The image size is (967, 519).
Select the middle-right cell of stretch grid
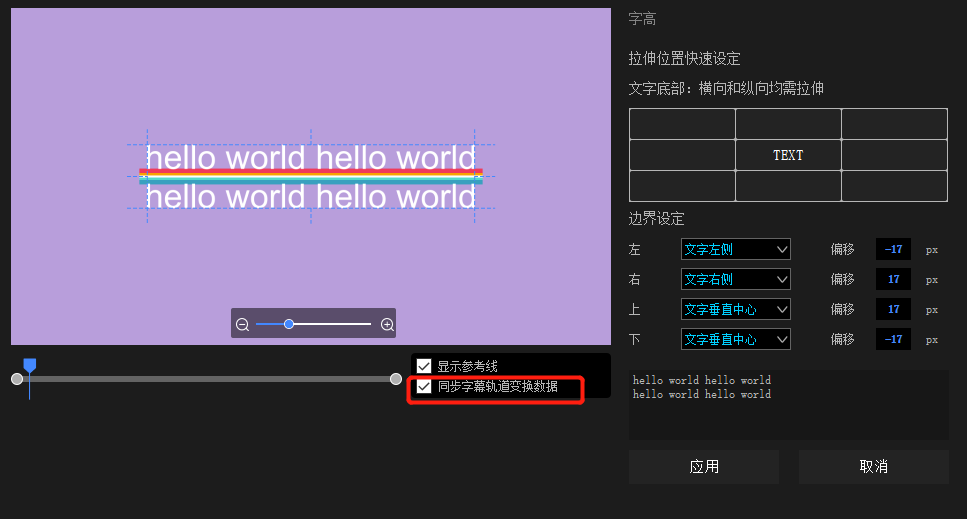(x=894, y=155)
